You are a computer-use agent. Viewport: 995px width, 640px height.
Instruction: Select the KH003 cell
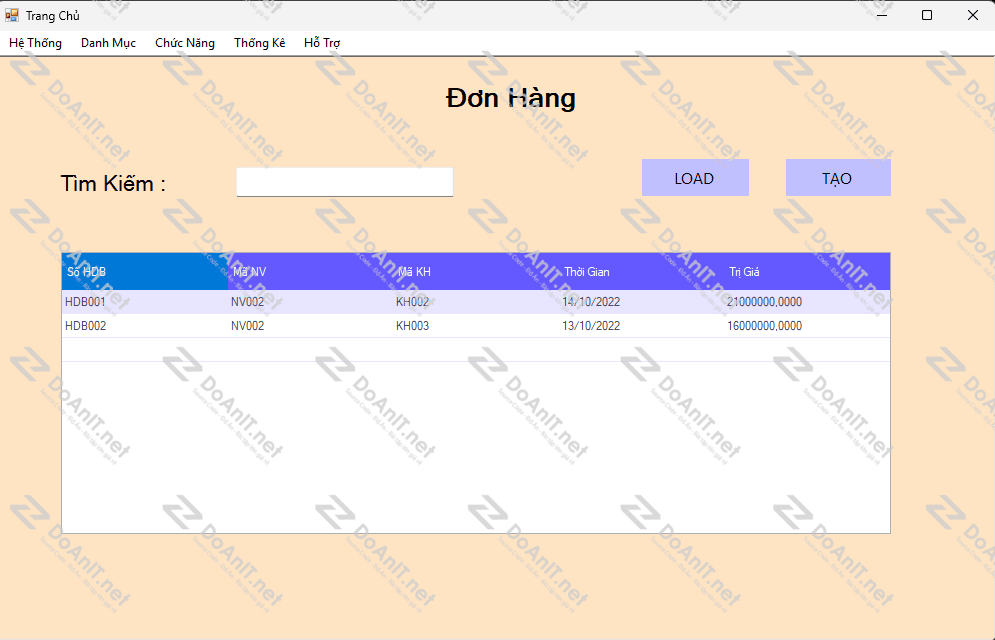[x=476, y=326]
